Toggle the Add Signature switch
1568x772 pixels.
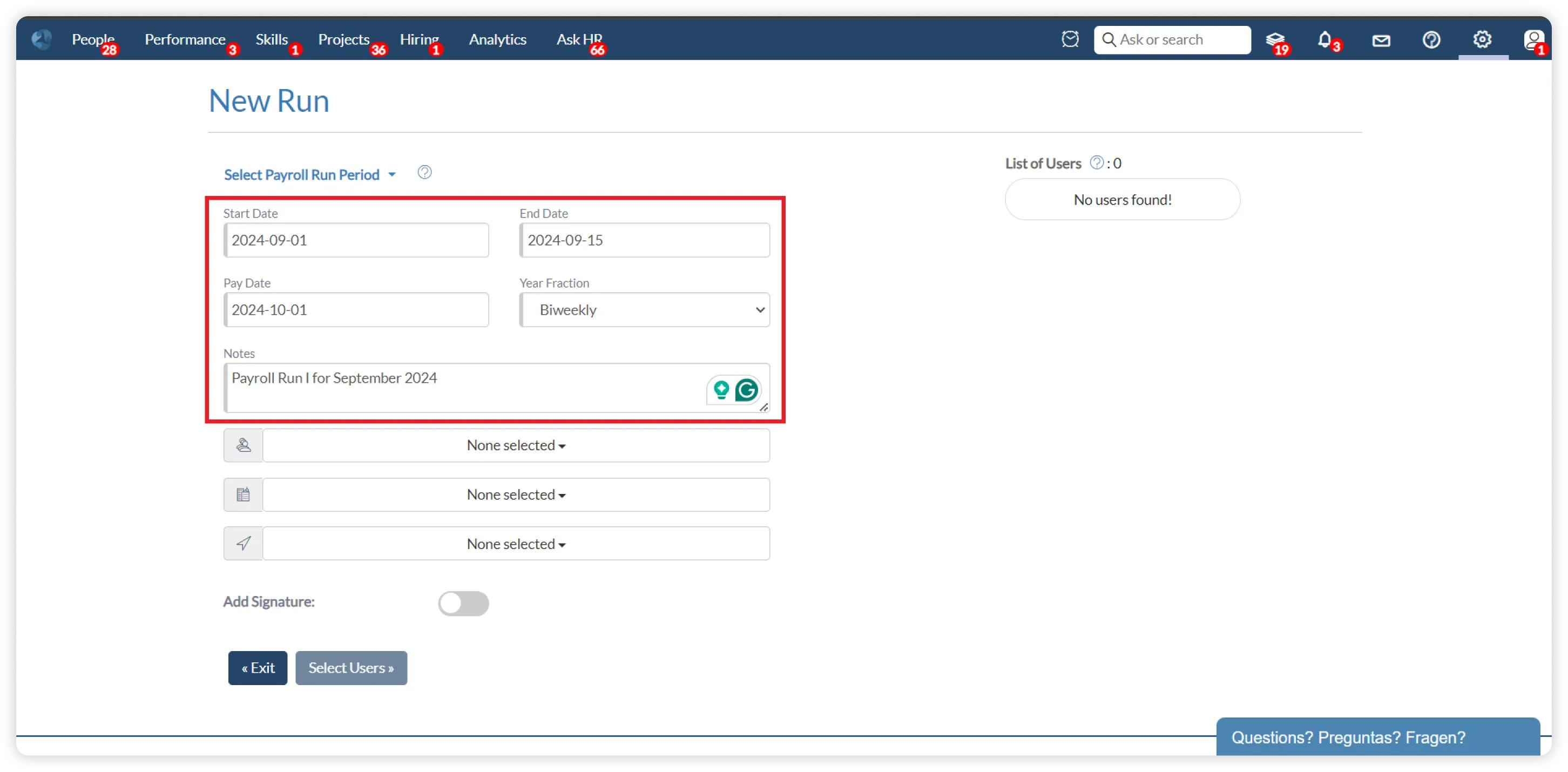(x=463, y=604)
